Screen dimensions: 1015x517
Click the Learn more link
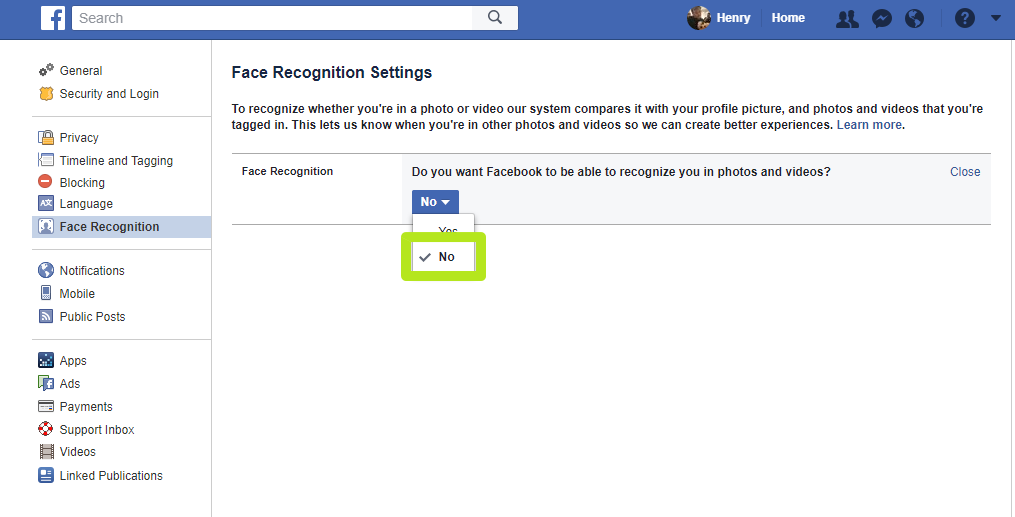click(x=869, y=125)
